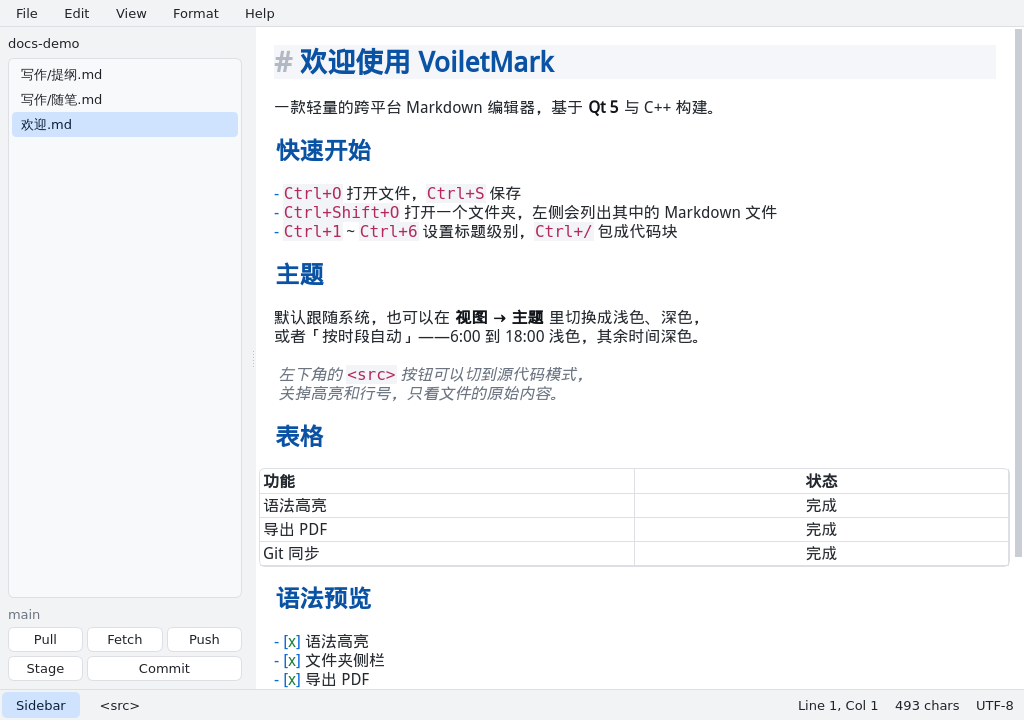Click the 导出 PDF table cell
Image resolution: width=1024 pixels, height=720 pixels.
point(447,529)
